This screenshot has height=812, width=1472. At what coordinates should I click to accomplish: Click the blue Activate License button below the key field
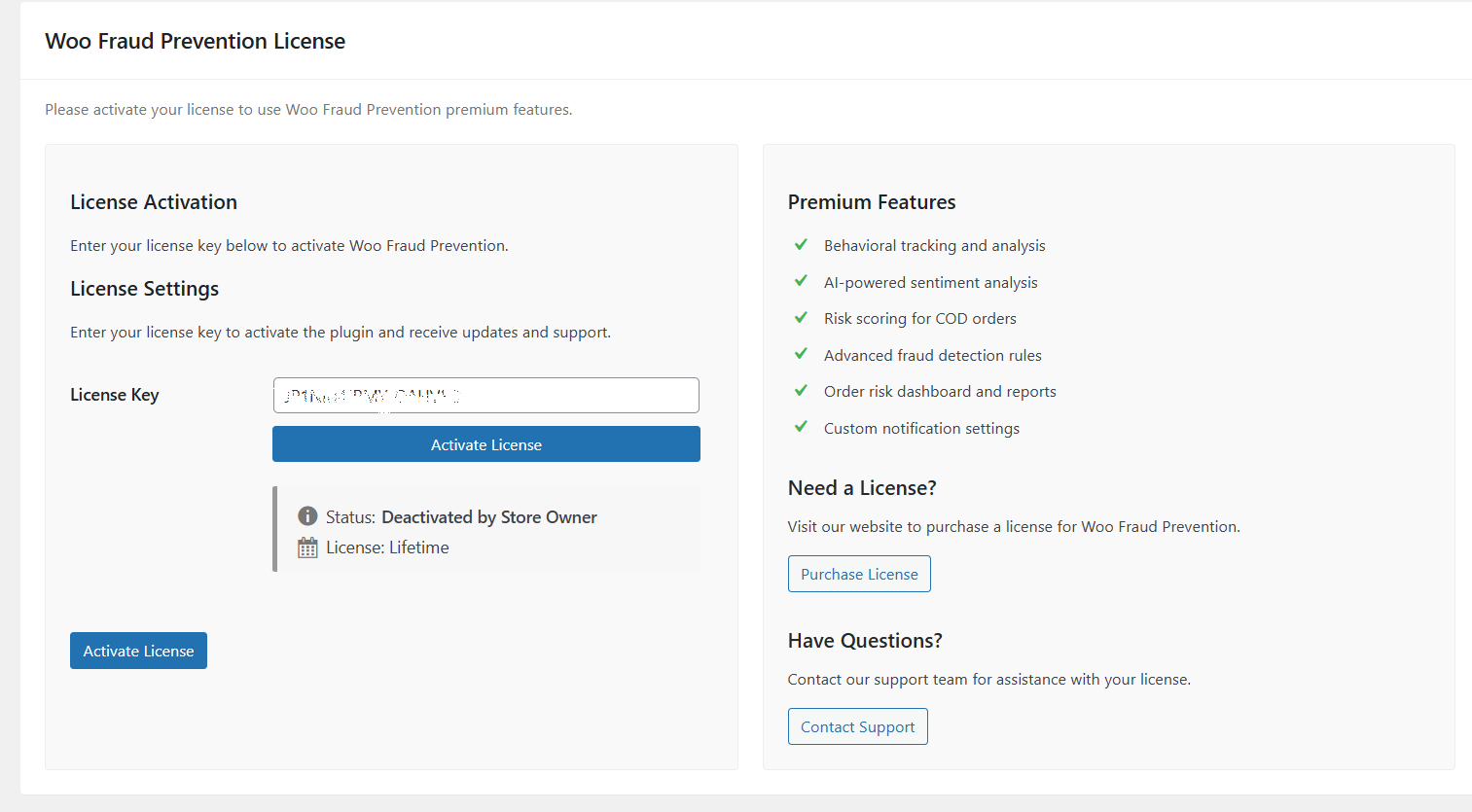tap(485, 443)
